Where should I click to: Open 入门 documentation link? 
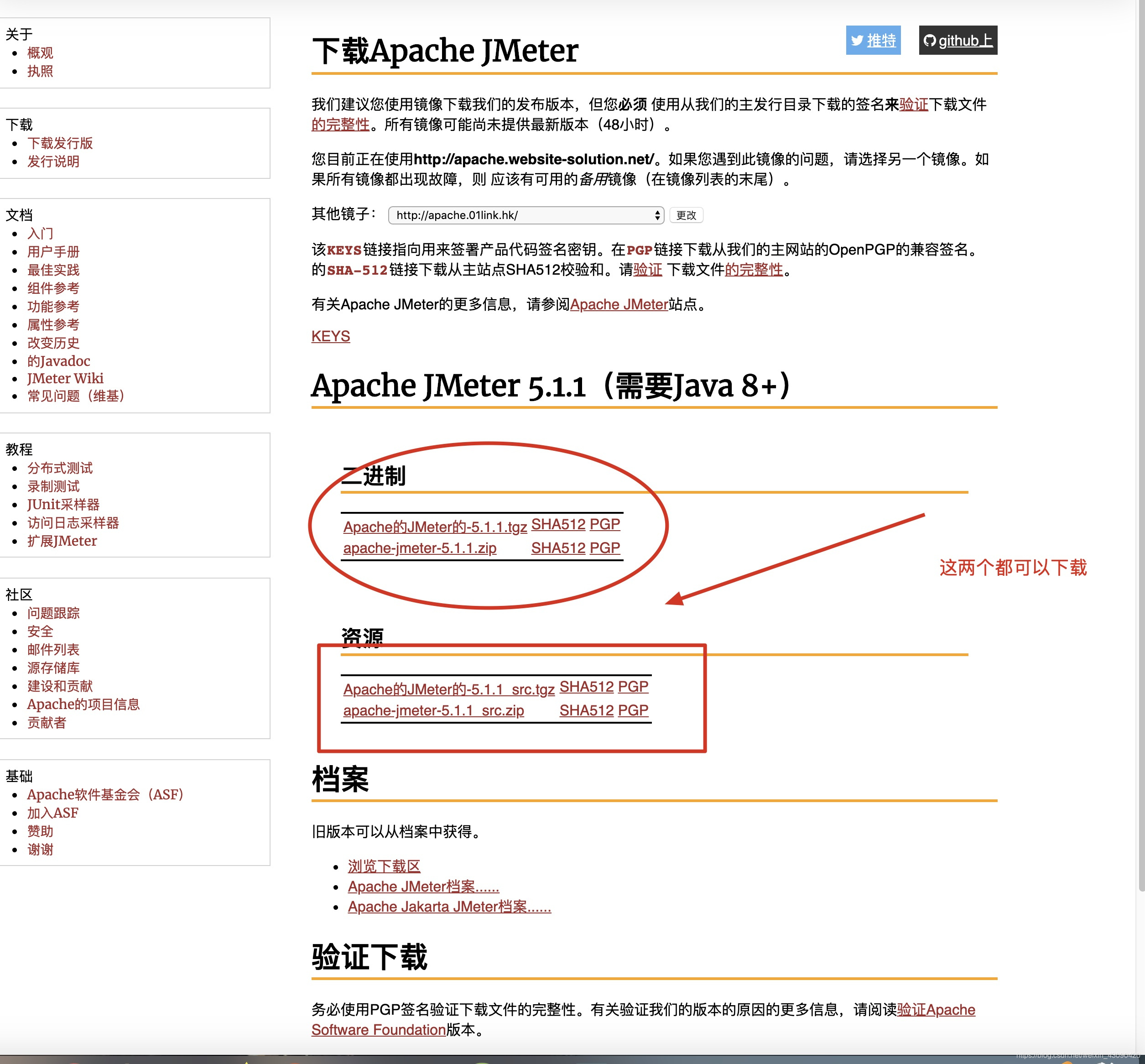point(40,234)
